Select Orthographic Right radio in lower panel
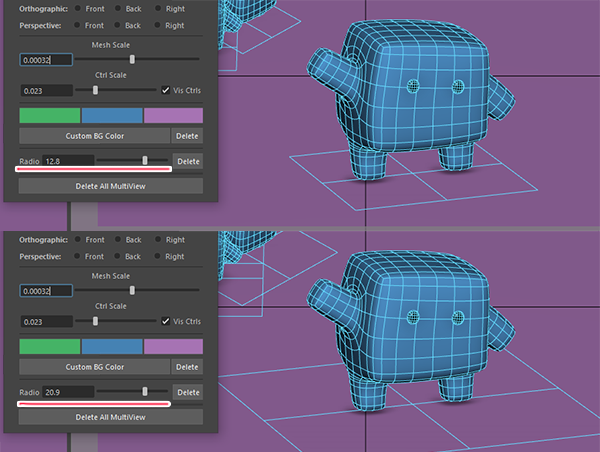 (x=157, y=240)
